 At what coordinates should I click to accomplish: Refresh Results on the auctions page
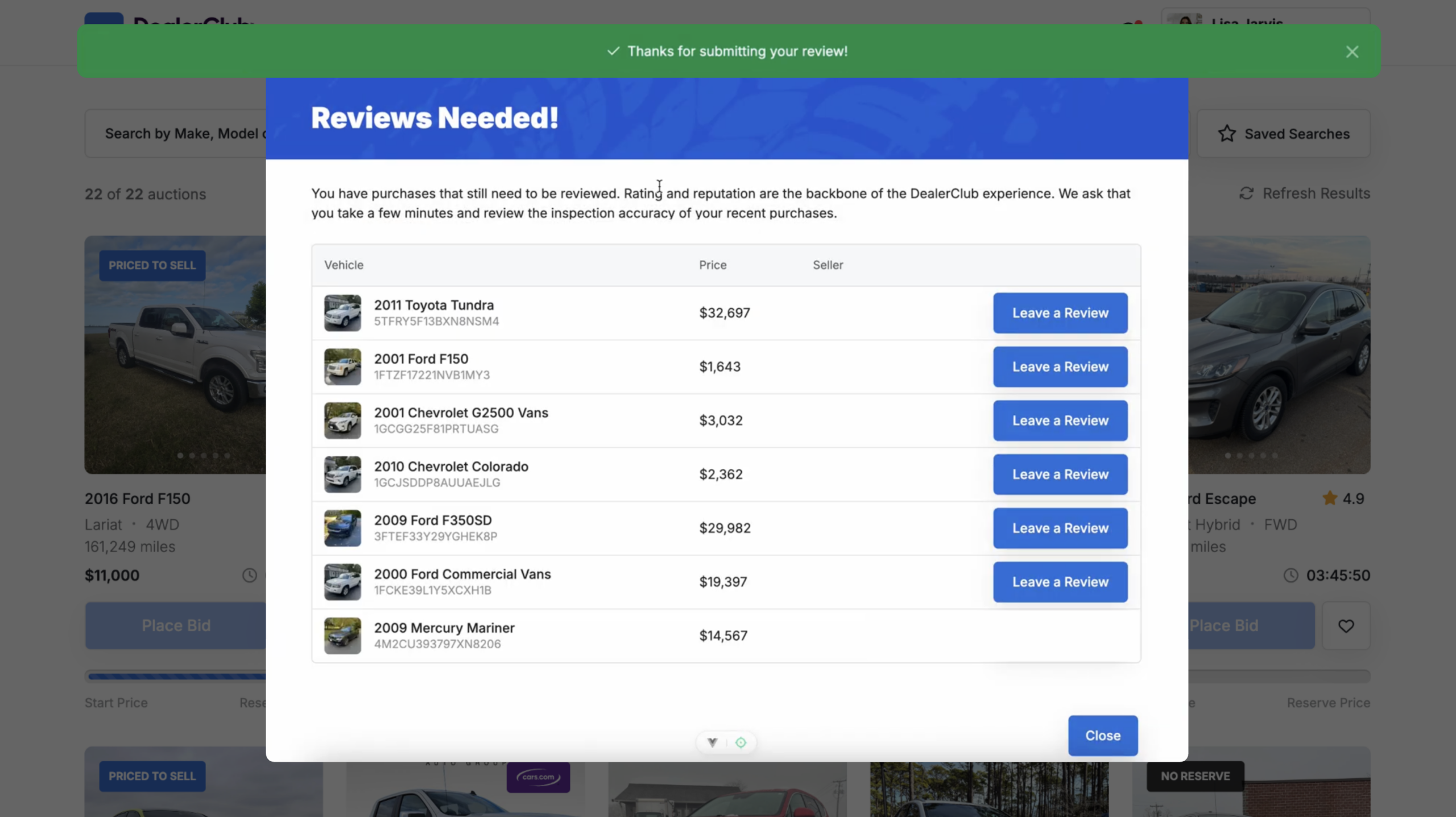point(1305,193)
